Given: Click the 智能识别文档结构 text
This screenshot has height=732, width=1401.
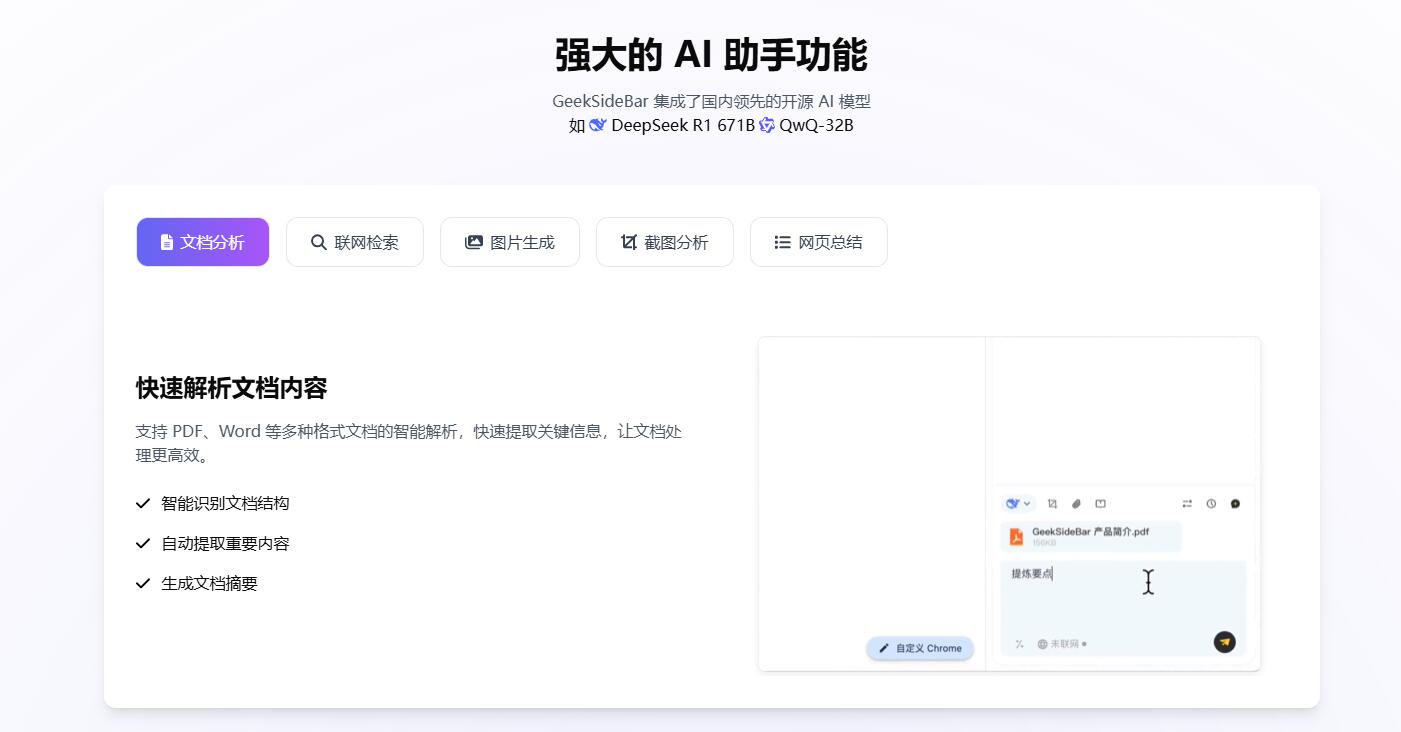Looking at the screenshot, I should coord(225,503).
